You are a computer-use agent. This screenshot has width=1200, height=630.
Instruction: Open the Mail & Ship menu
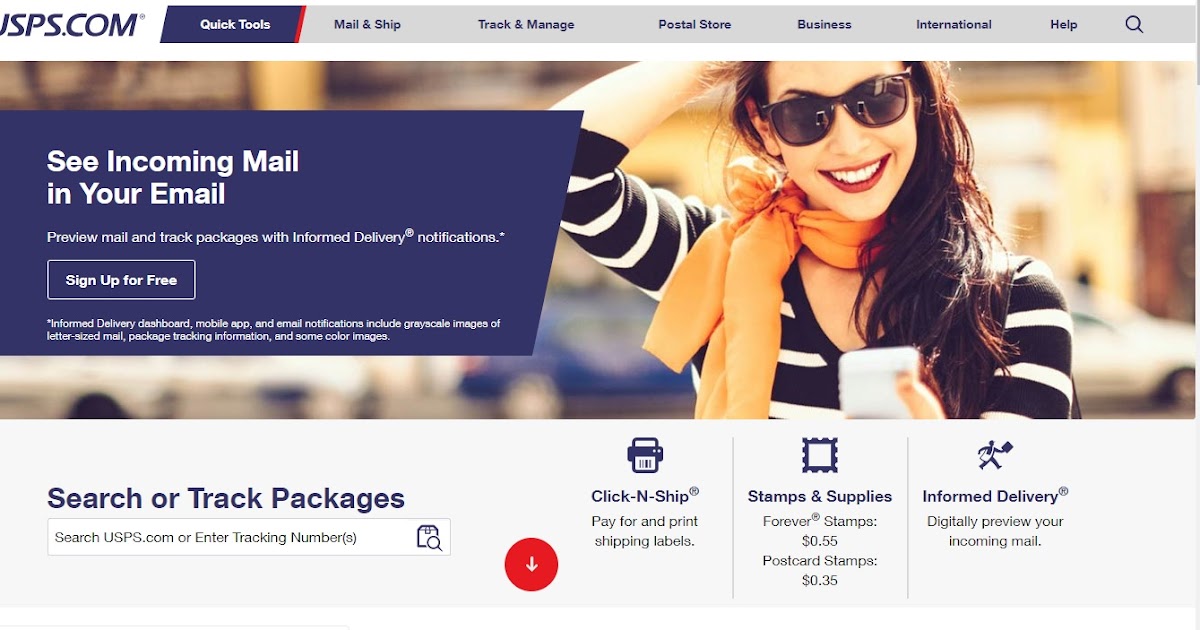coord(367,24)
